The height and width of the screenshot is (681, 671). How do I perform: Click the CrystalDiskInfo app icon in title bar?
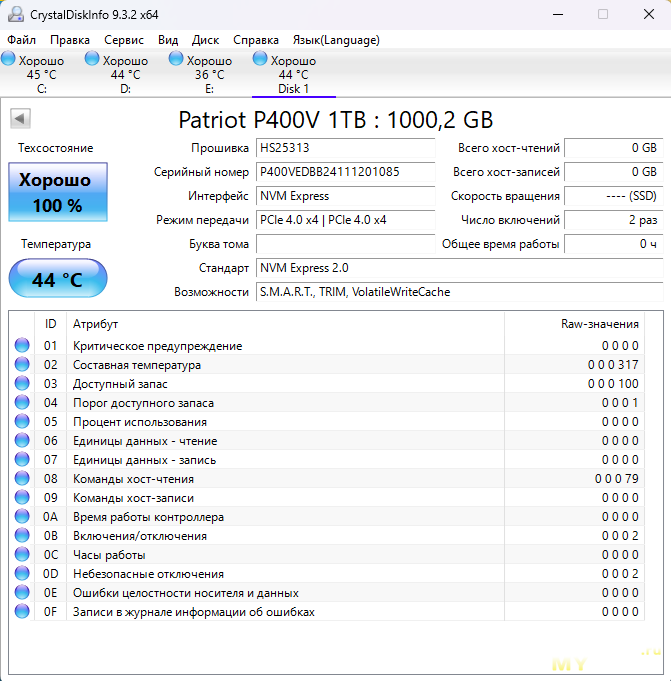point(16,15)
